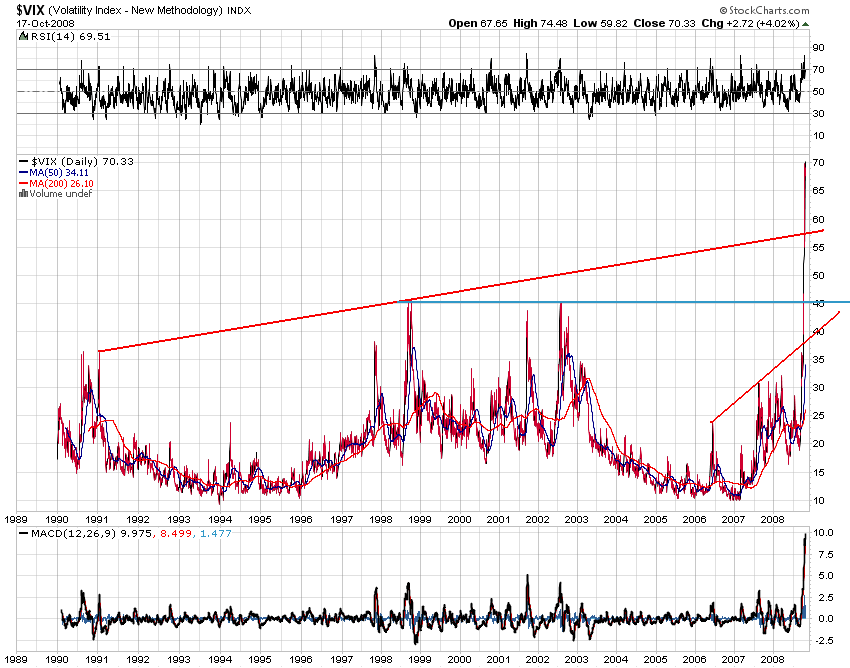This screenshot has width=850, height=668.
Task: Click the MACD line swatch in lower panel
Action: 23,533
